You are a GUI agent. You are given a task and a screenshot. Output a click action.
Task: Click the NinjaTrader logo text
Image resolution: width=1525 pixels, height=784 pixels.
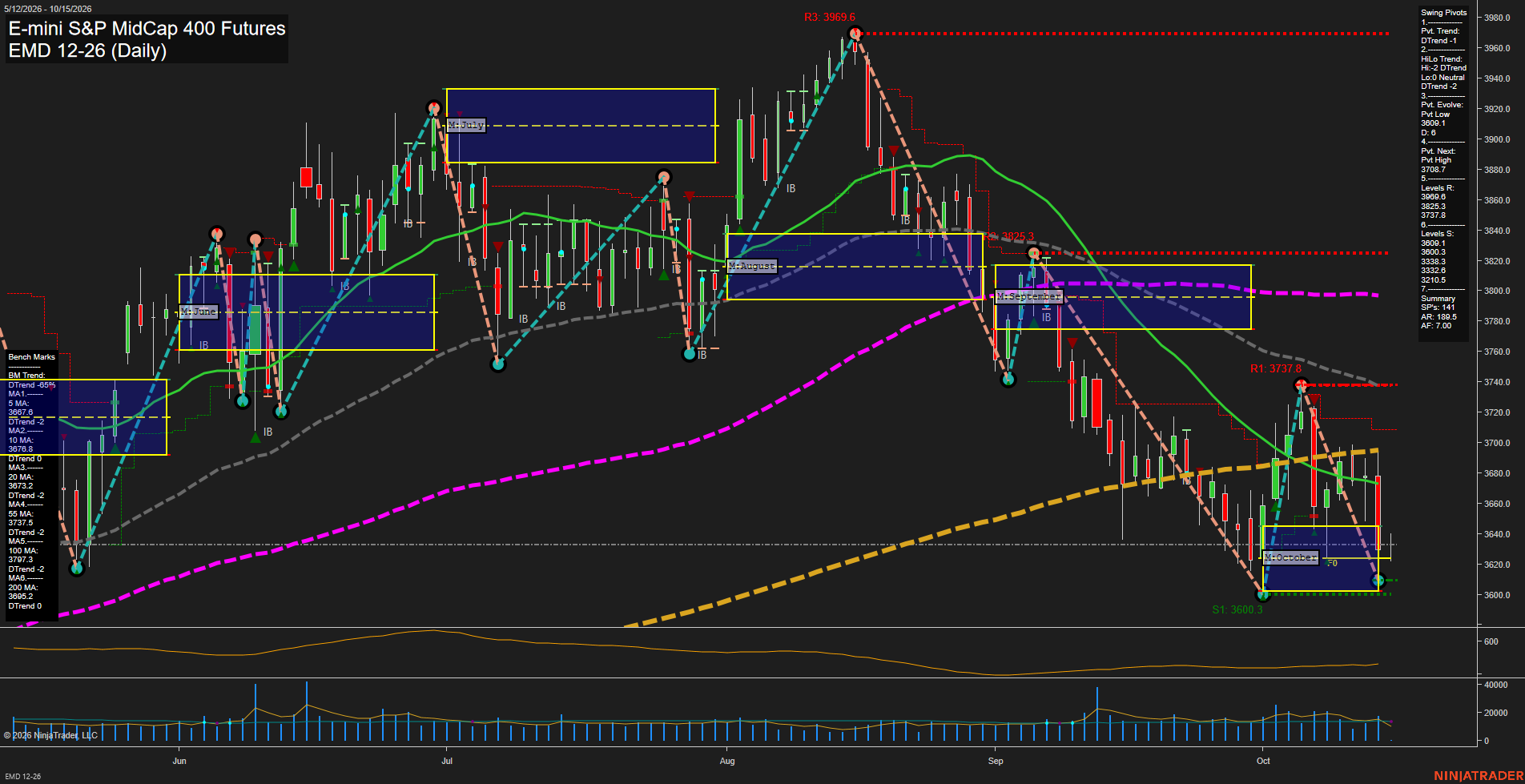1478,776
